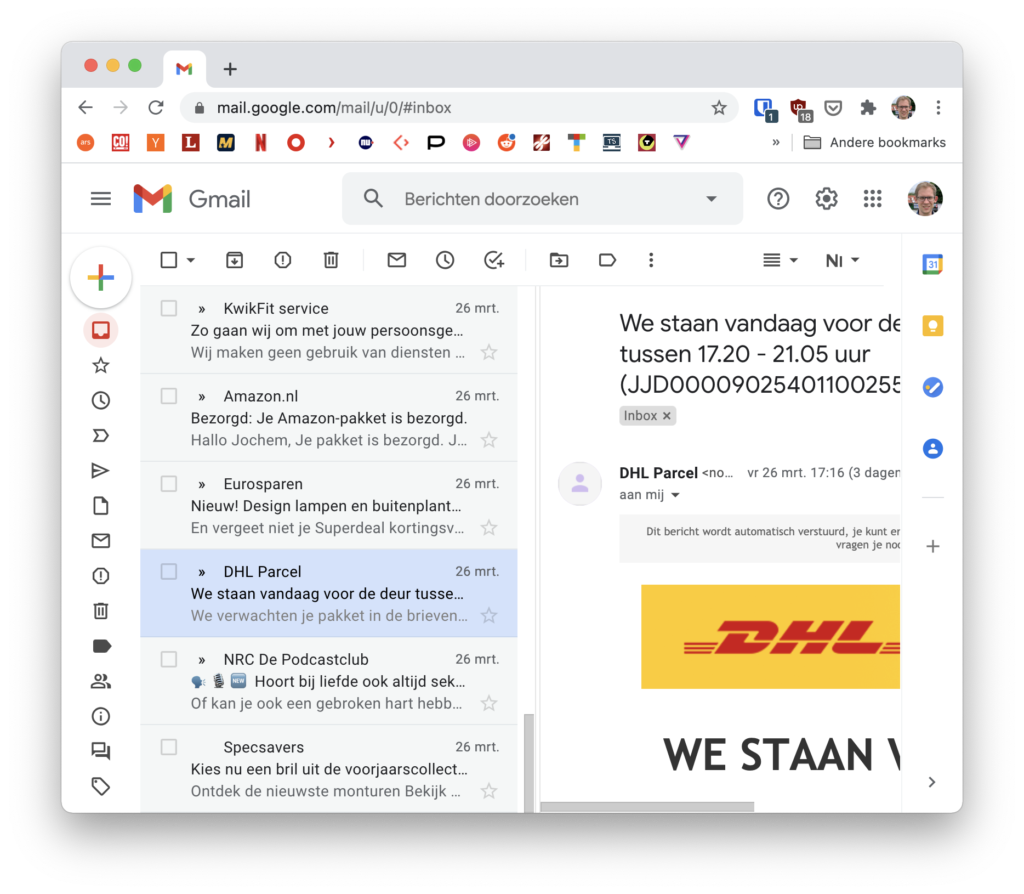Image resolution: width=1024 pixels, height=894 pixels.
Task: Expand the select-all checkbox dropdown arrow
Action: tap(191, 260)
